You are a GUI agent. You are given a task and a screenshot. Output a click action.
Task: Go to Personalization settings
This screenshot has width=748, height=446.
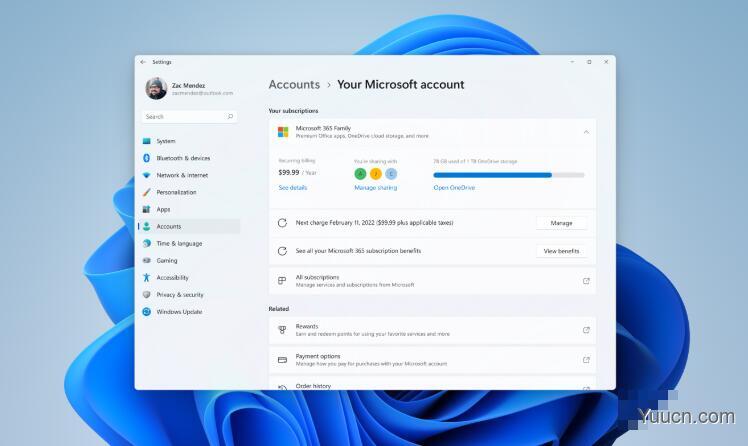[x=189, y=192]
